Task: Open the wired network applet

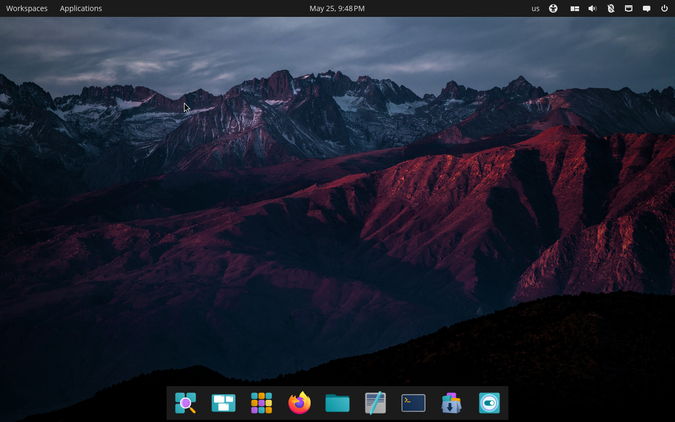Action: tap(629, 8)
